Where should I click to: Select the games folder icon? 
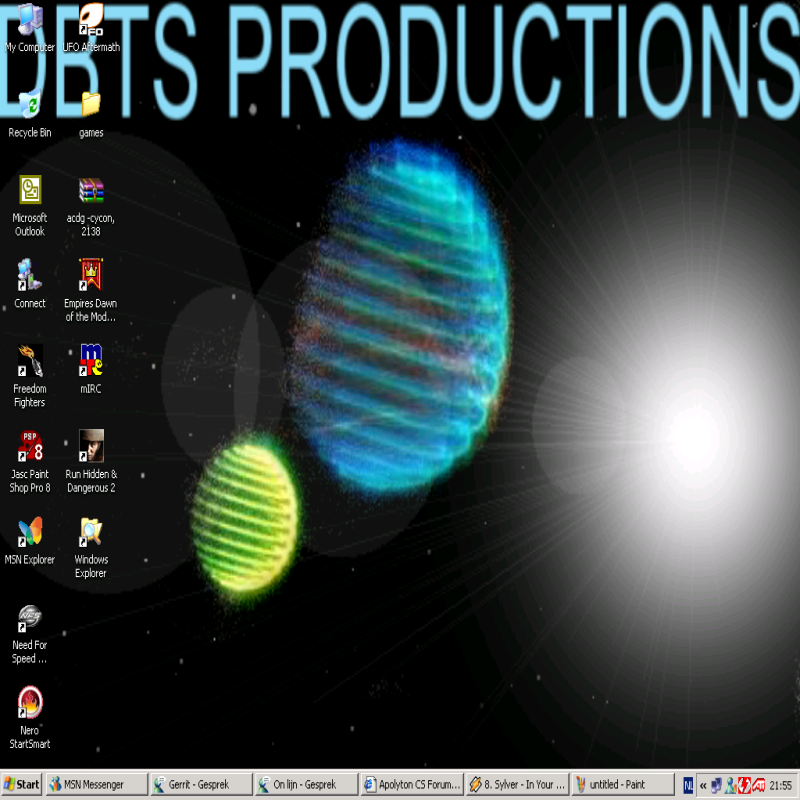[x=91, y=105]
